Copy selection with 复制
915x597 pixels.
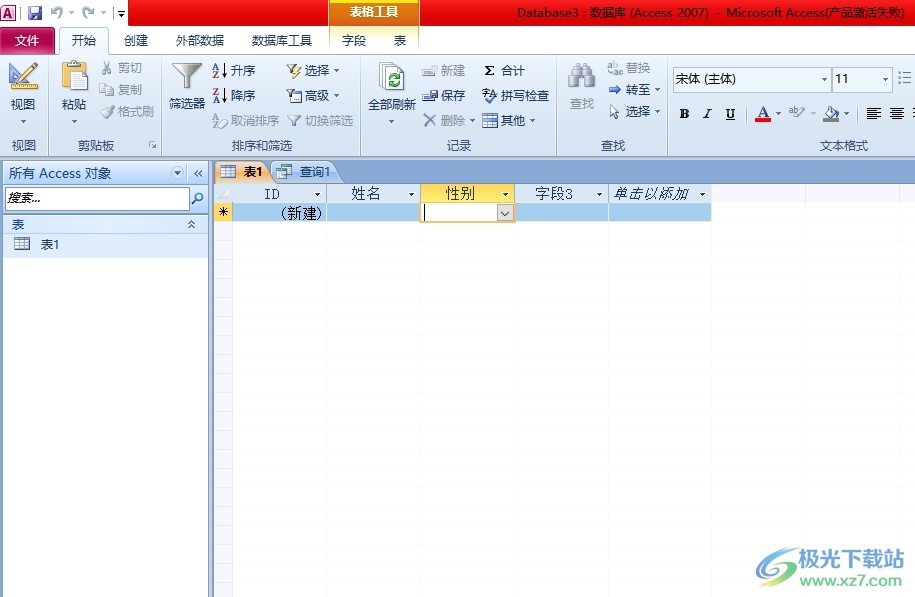click(121, 89)
